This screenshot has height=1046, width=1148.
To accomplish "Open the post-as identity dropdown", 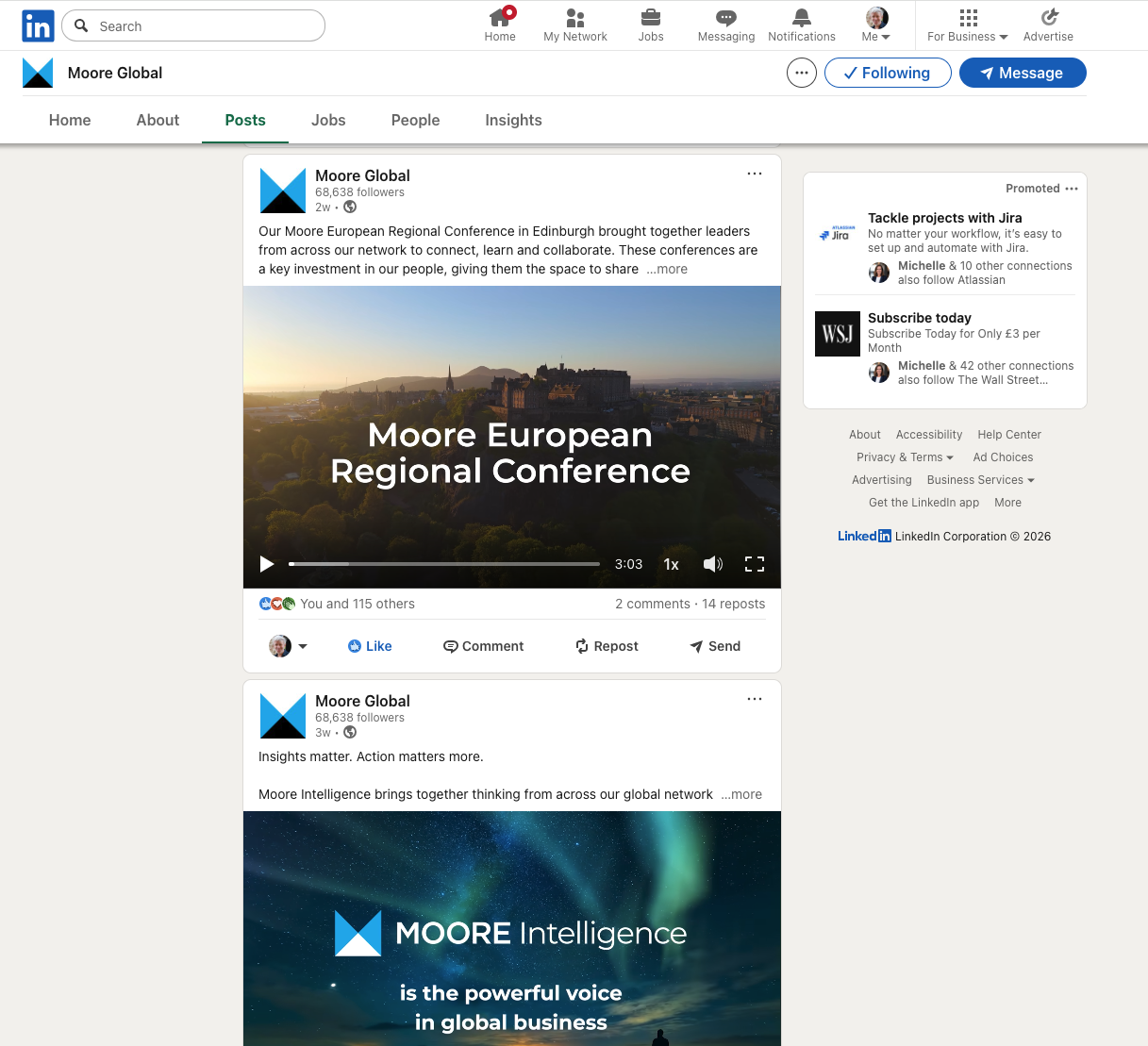I will [289, 646].
